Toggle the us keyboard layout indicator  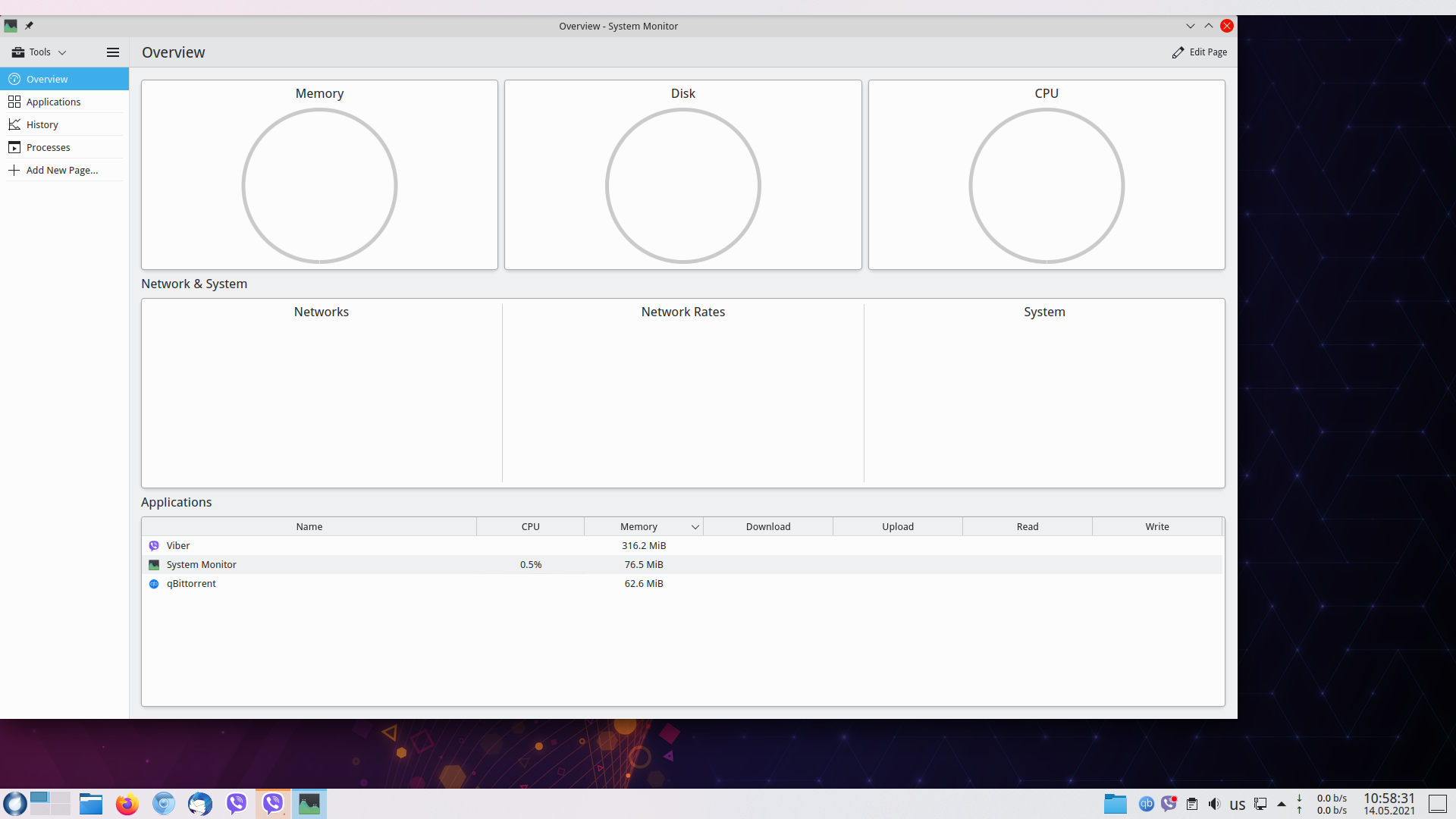[1237, 805]
